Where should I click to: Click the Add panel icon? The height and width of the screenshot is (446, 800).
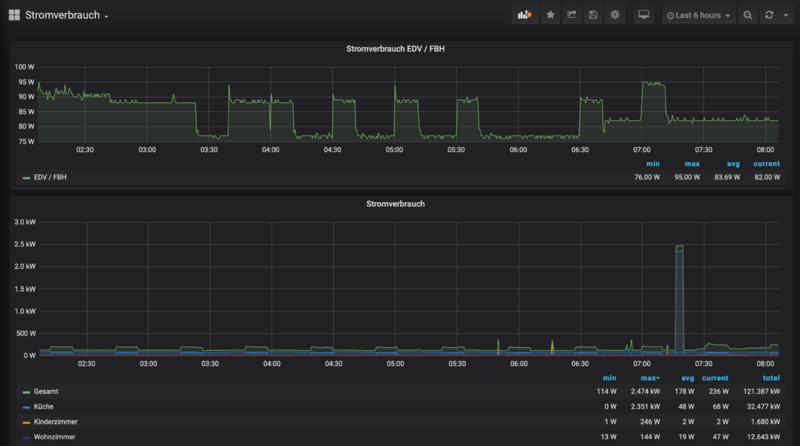(x=524, y=15)
